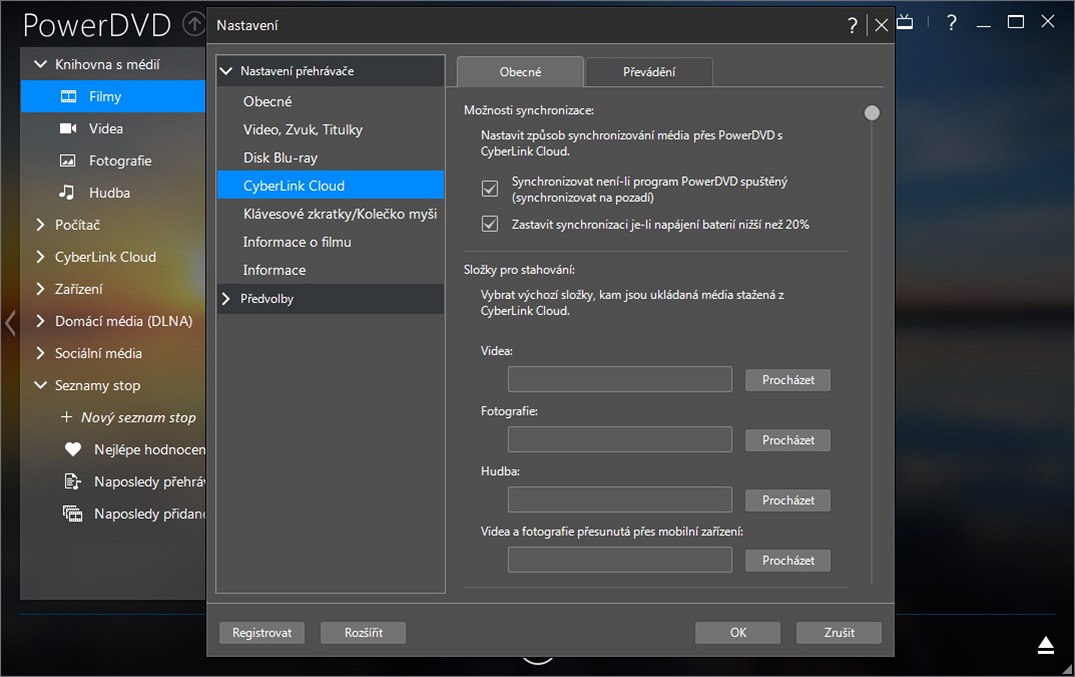Expand the Domácí média (DLNA) section
Screen dimensions: 1075x677
point(41,321)
